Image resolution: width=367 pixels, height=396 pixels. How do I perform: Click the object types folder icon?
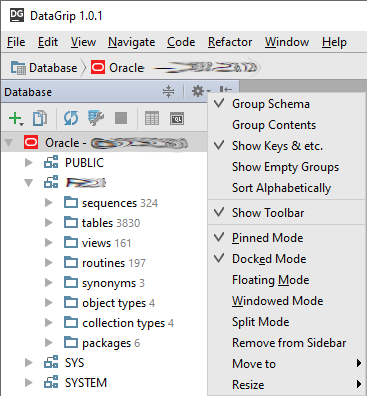point(71,302)
